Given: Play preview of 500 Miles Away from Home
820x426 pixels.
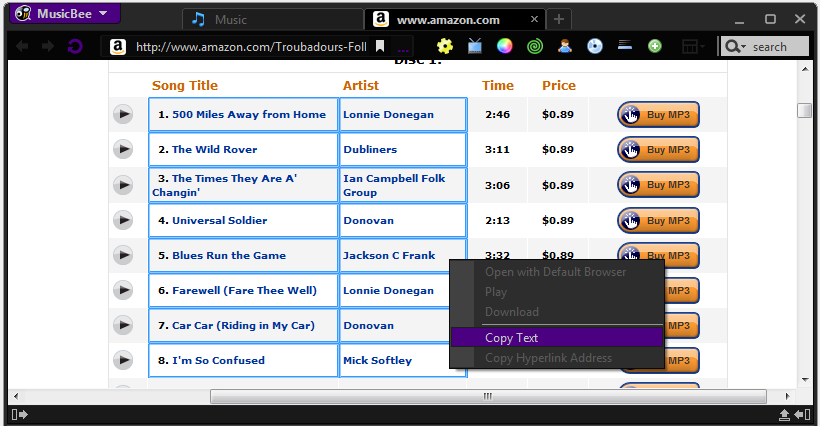Looking at the screenshot, I should [123, 114].
